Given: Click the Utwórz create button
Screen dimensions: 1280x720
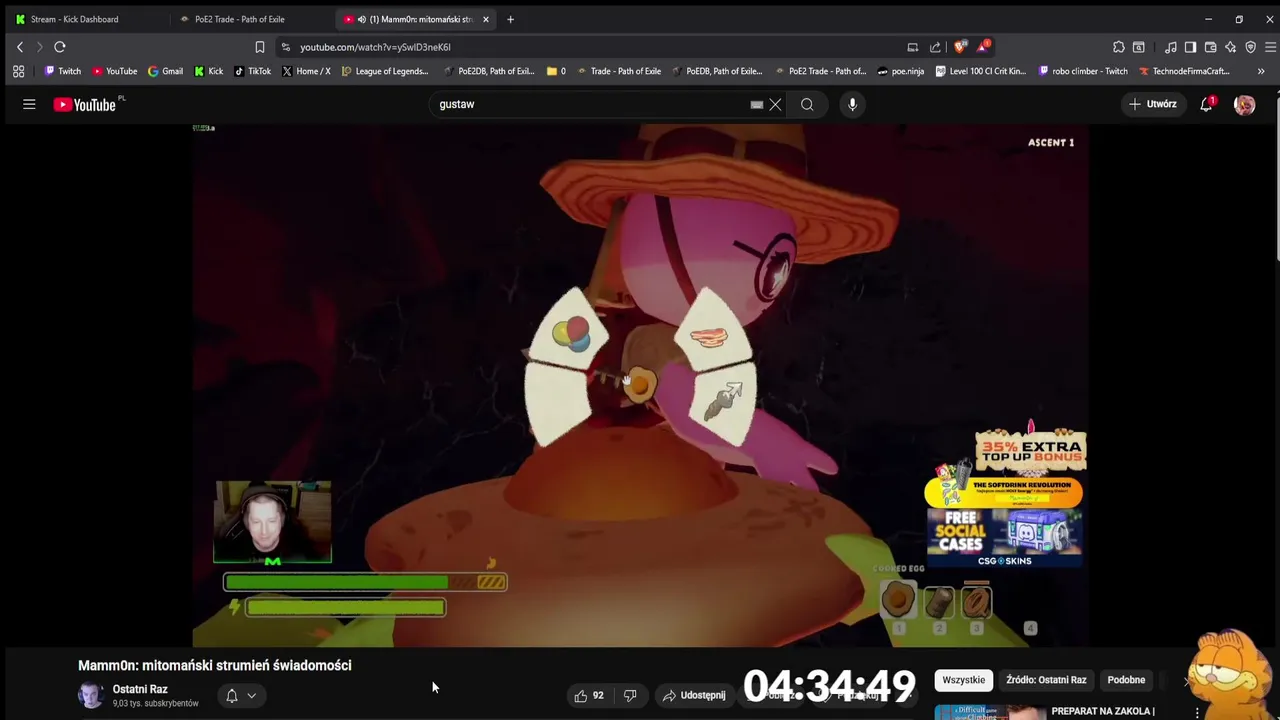Looking at the screenshot, I should tap(1153, 104).
